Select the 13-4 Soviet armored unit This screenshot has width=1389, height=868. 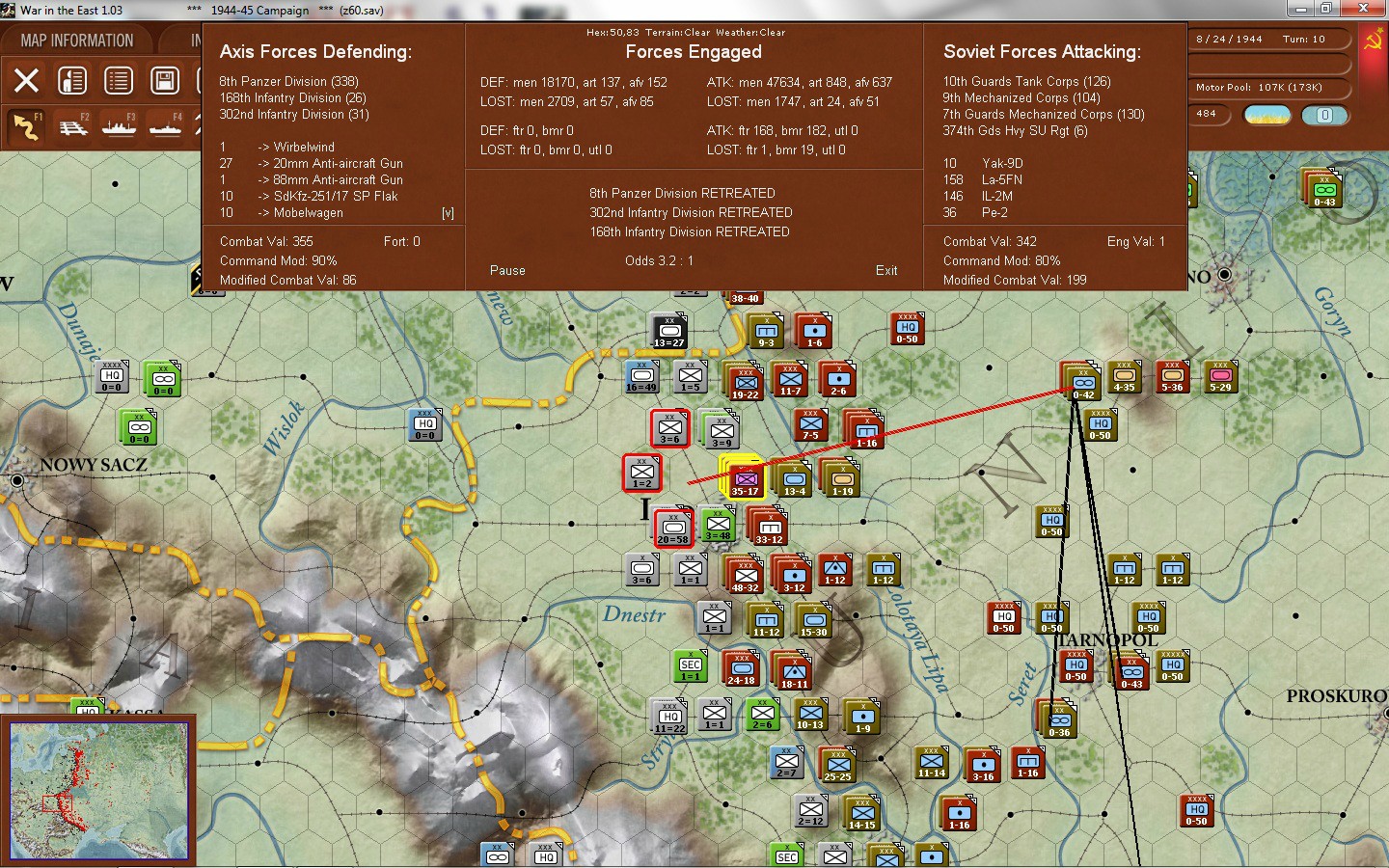(794, 478)
